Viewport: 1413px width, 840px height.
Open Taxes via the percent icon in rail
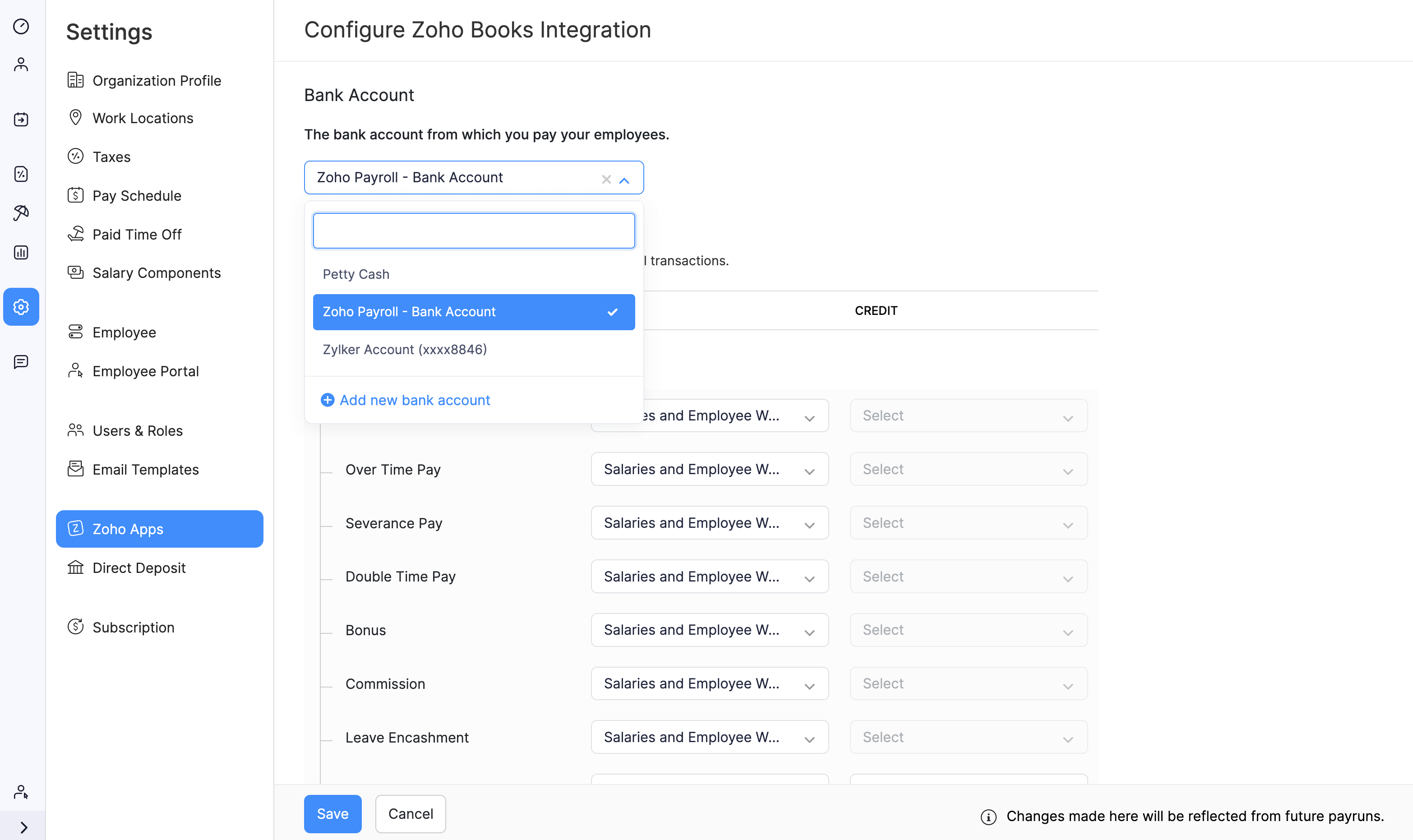(21, 174)
